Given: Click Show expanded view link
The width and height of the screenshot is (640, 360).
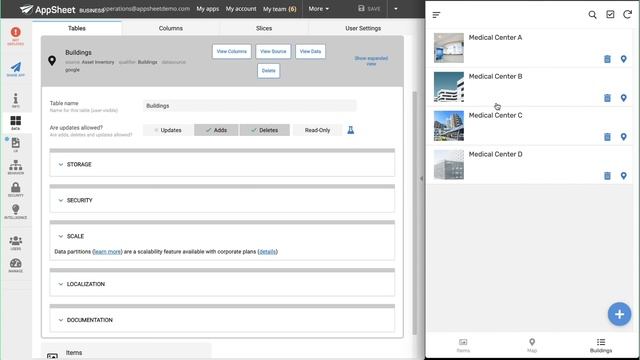Looking at the screenshot, I should [371, 61].
